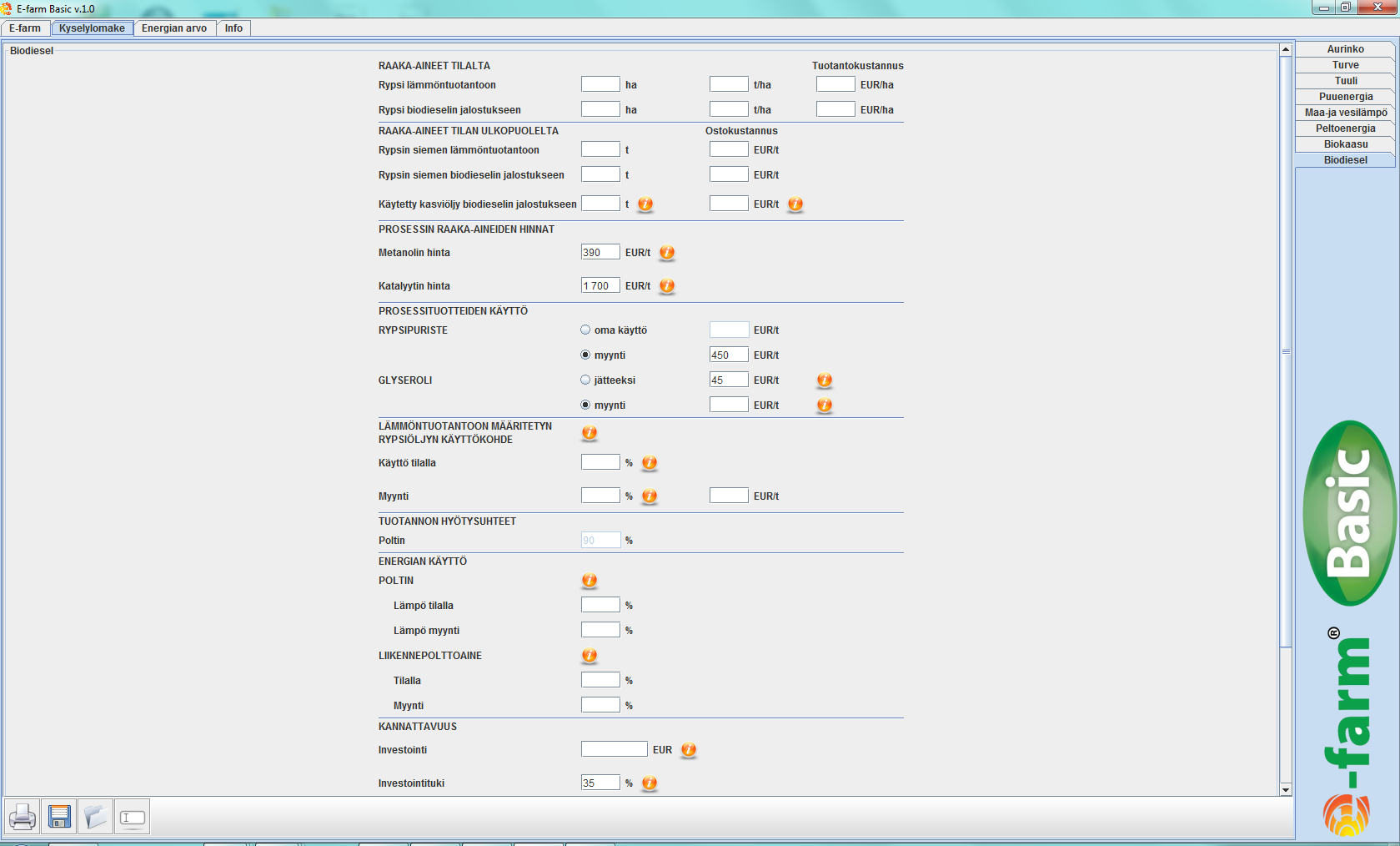Click Glyseroli myynti EUR/t empty field
Image resolution: width=1400 pixels, height=846 pixels.
tap(729, 405)
